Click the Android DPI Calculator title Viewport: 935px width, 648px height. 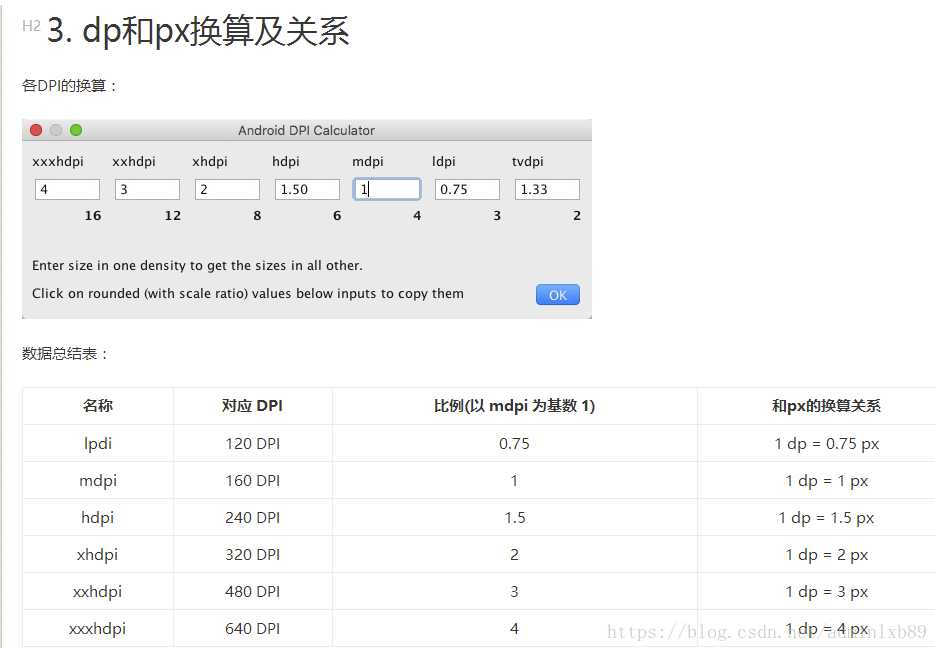[x=306, y=131]
